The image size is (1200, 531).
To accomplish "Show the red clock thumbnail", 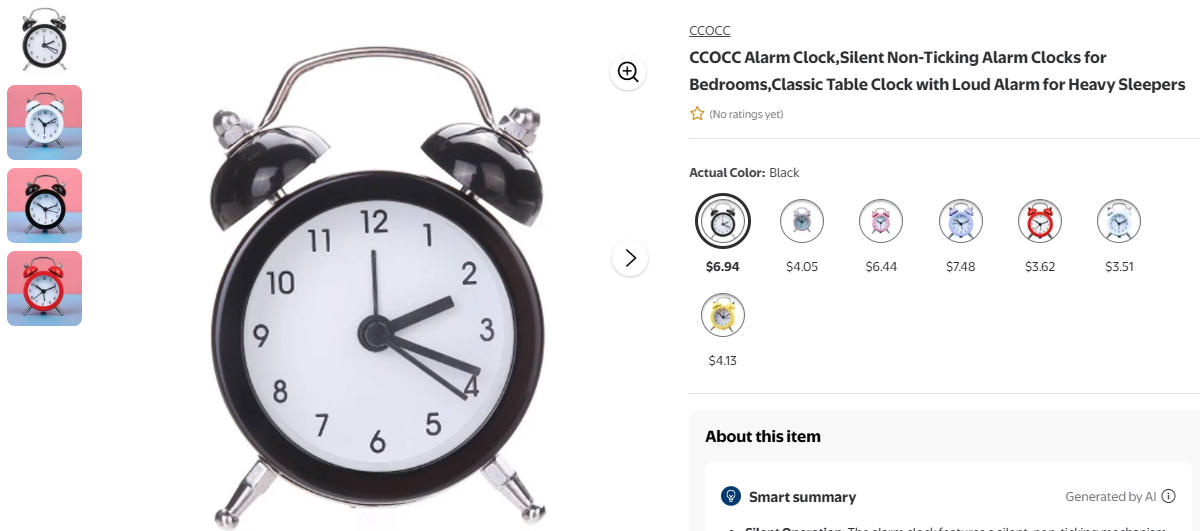I will point(44,288).
